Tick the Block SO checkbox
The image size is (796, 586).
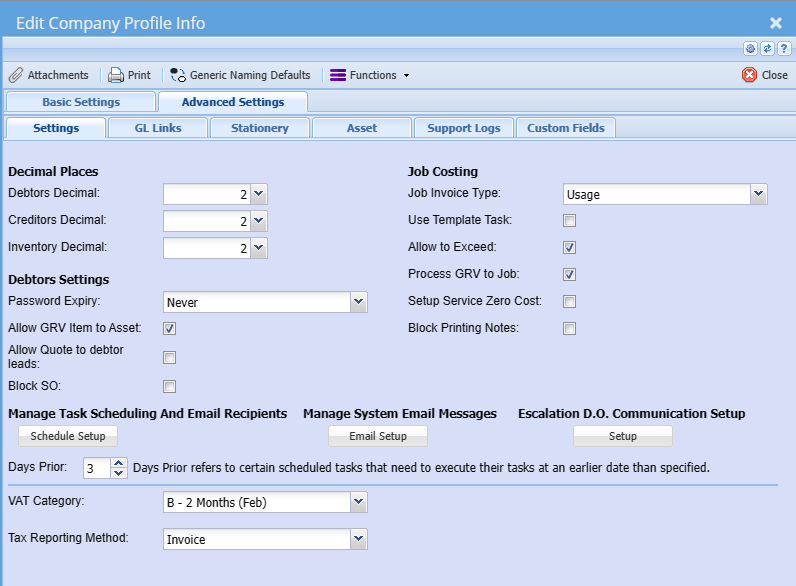[169, 387]
